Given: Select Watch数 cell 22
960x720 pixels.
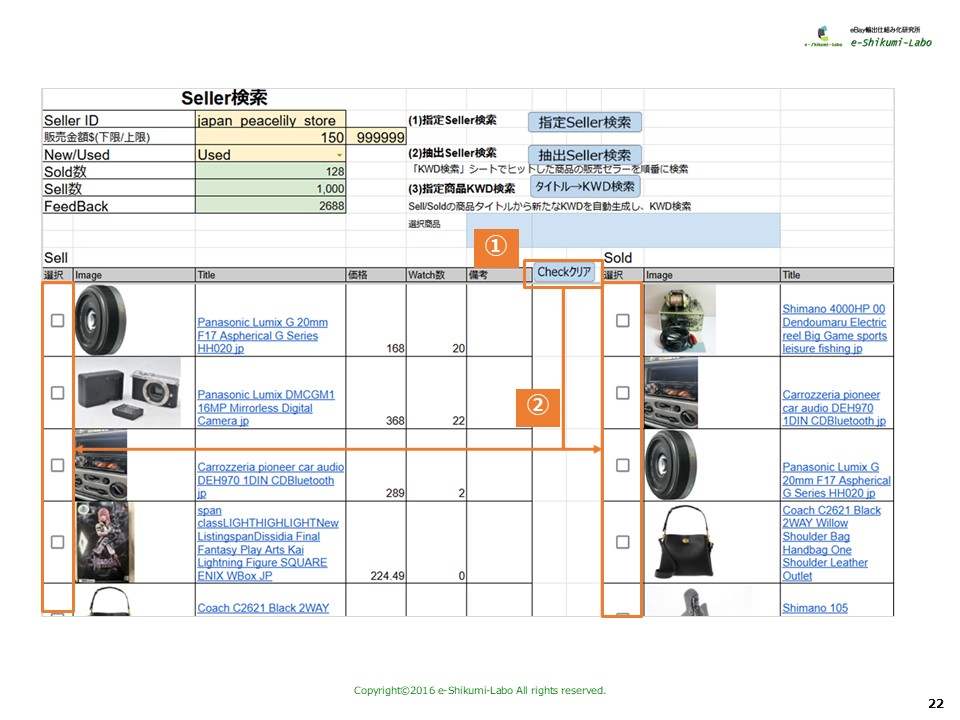Looking at the screenshot, I should coord(436,392).
